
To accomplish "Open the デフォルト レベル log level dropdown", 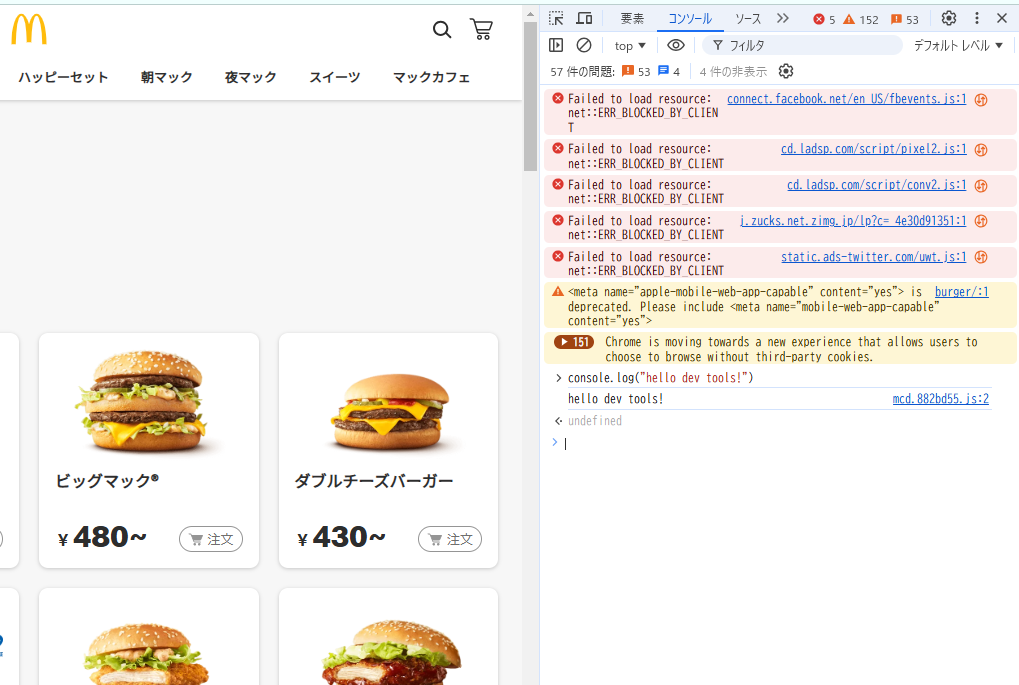I will (959, 45).
